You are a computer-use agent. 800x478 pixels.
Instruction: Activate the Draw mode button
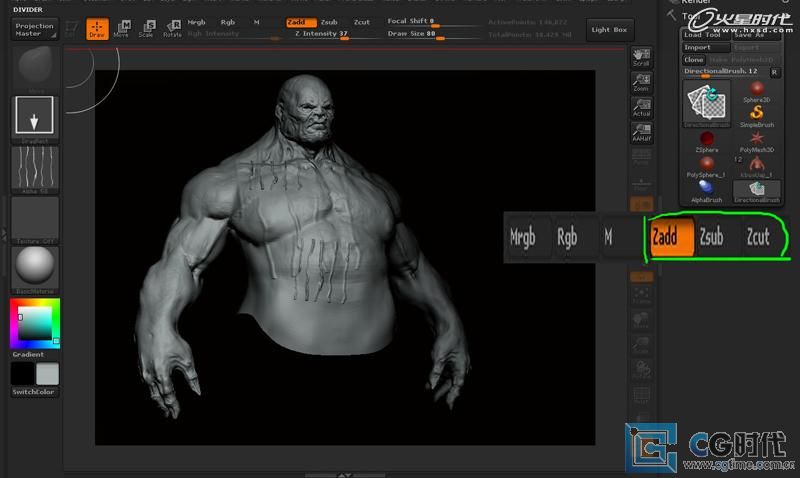tap(97, 29)
